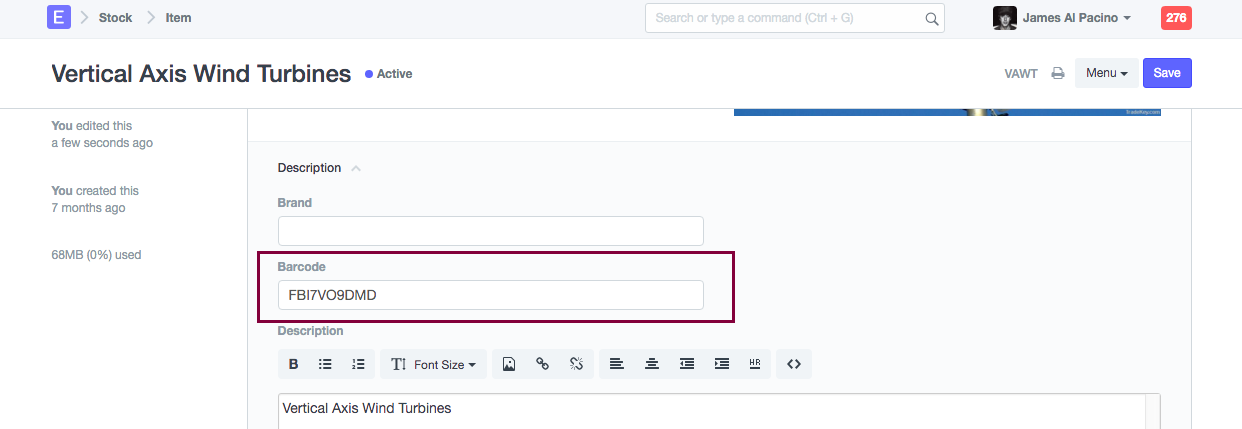Add a hyperlink in the editor
The image size is (1242, 429).
(x=542, y=364)
